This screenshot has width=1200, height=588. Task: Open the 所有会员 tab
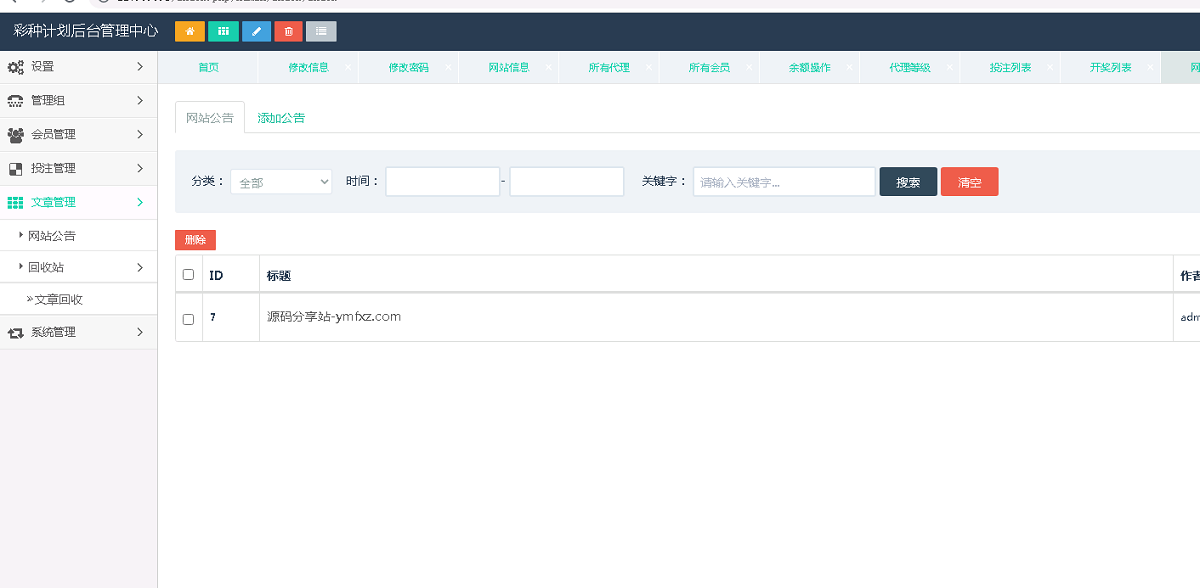pos(709,68)
